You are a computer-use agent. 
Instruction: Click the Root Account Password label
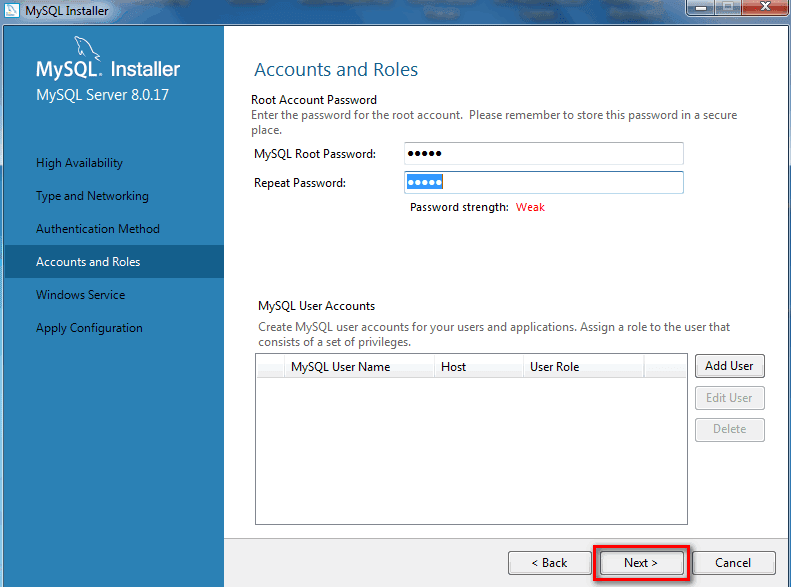click(x=314, y=100)
